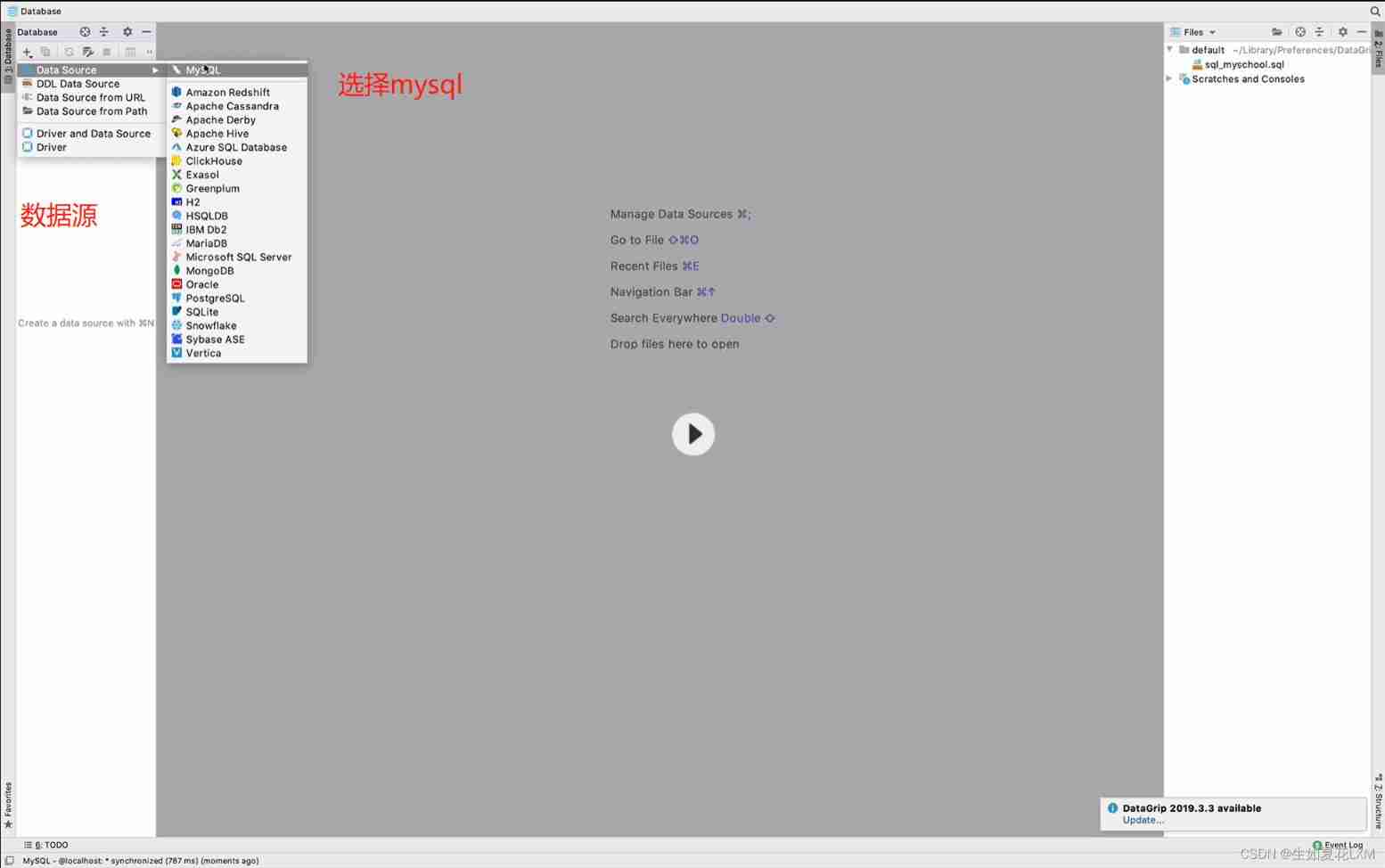Collapse all icon in Database panel header
Screen dimensions: 1385x868
(104, 31)
